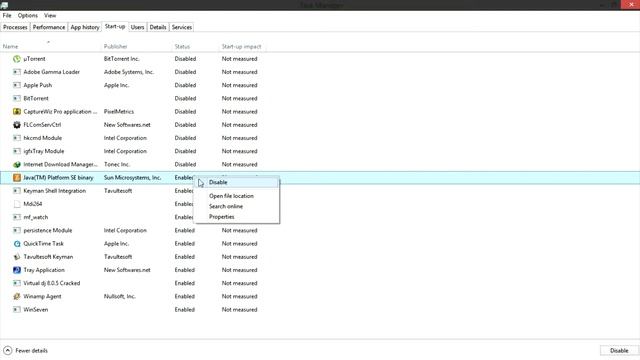Click Not measured impact for Tray Application

click(x=240, y=270)
